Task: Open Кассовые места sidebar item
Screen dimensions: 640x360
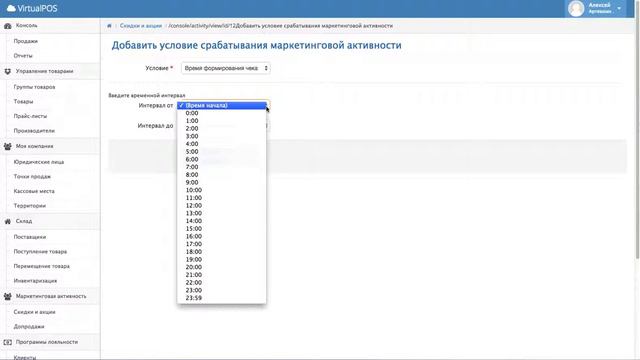Action: click(34, 191)
